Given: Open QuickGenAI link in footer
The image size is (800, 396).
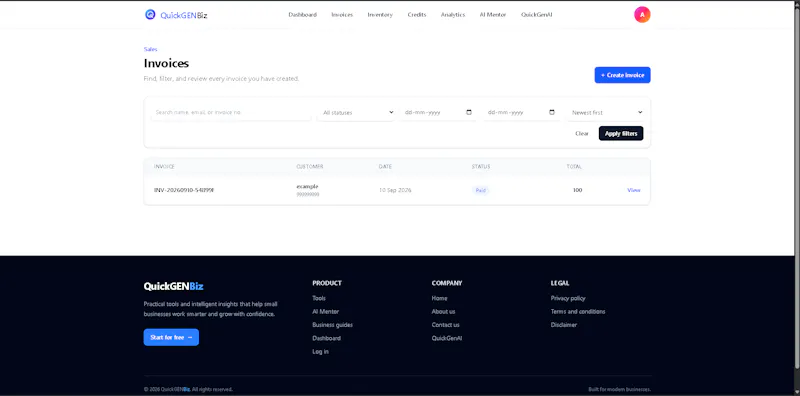Looking at the screenshot, I should click(447, 338).
